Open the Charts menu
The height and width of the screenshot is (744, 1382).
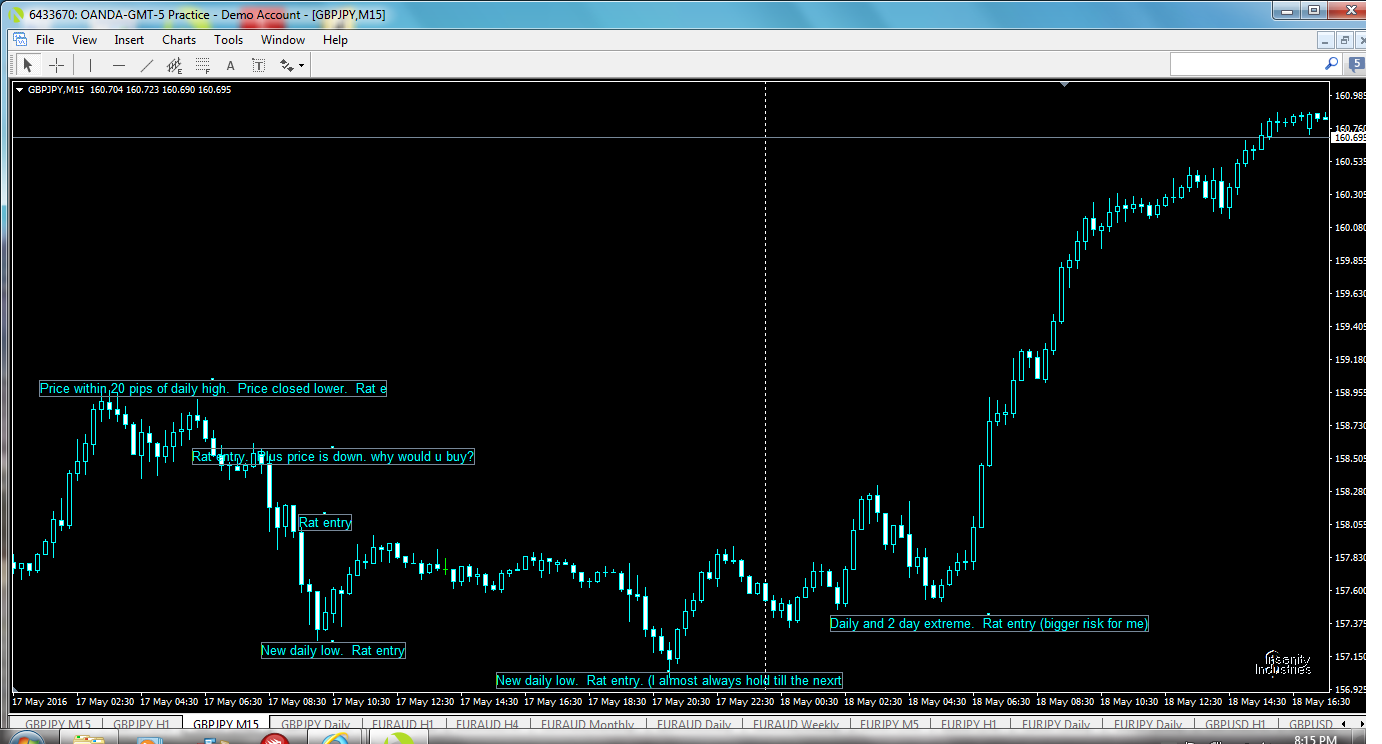[179, 40]
